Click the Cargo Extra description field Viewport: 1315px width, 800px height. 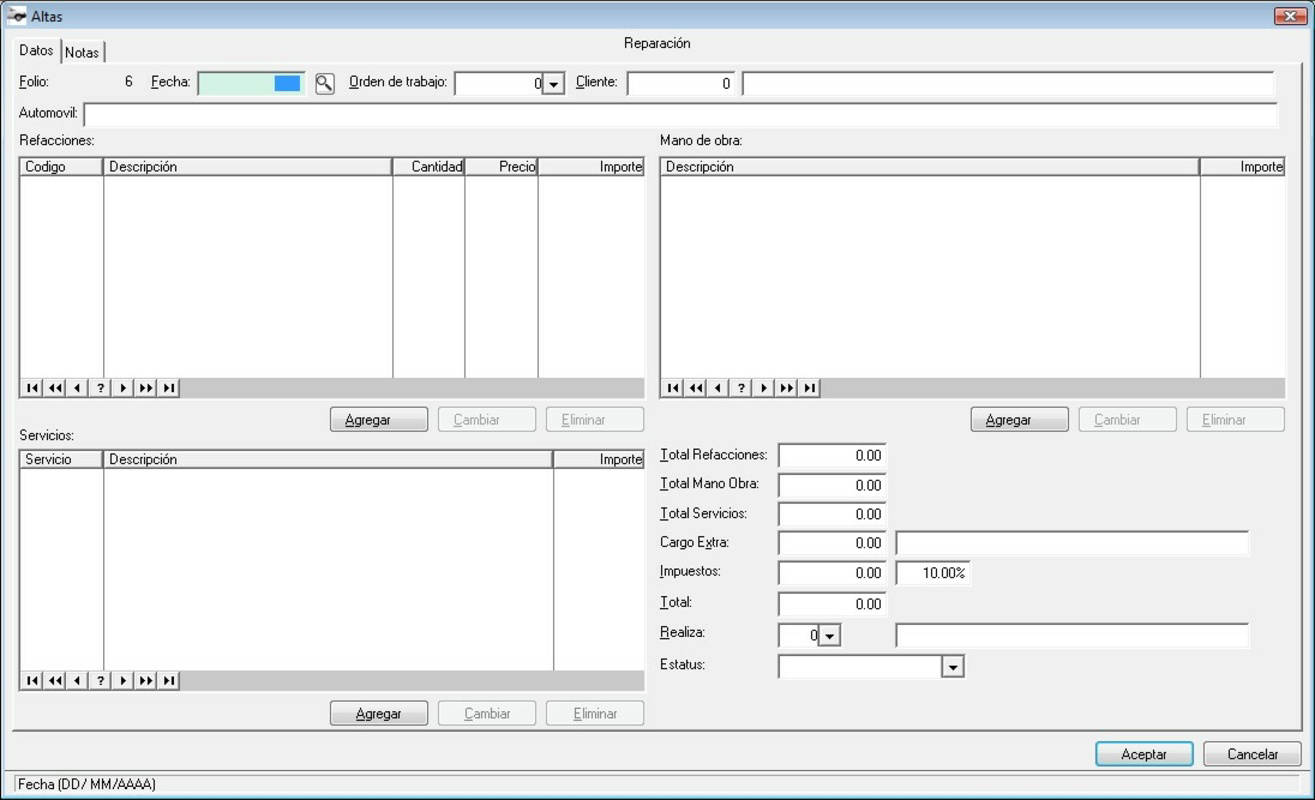1072,543
